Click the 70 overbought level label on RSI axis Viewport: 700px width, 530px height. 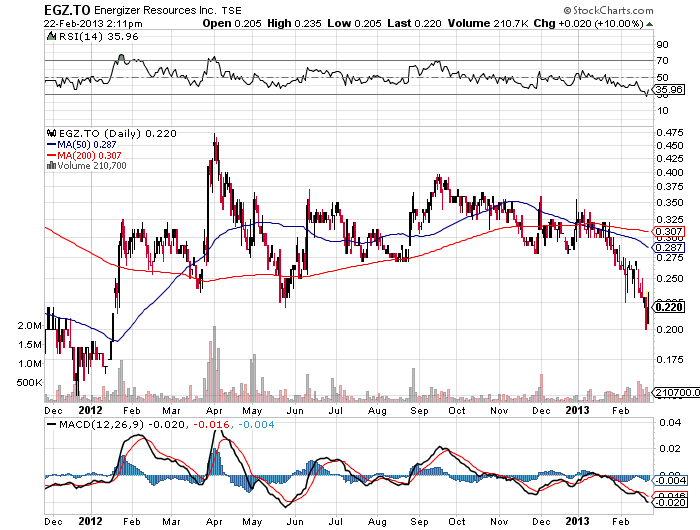click(x=662, y=60)
